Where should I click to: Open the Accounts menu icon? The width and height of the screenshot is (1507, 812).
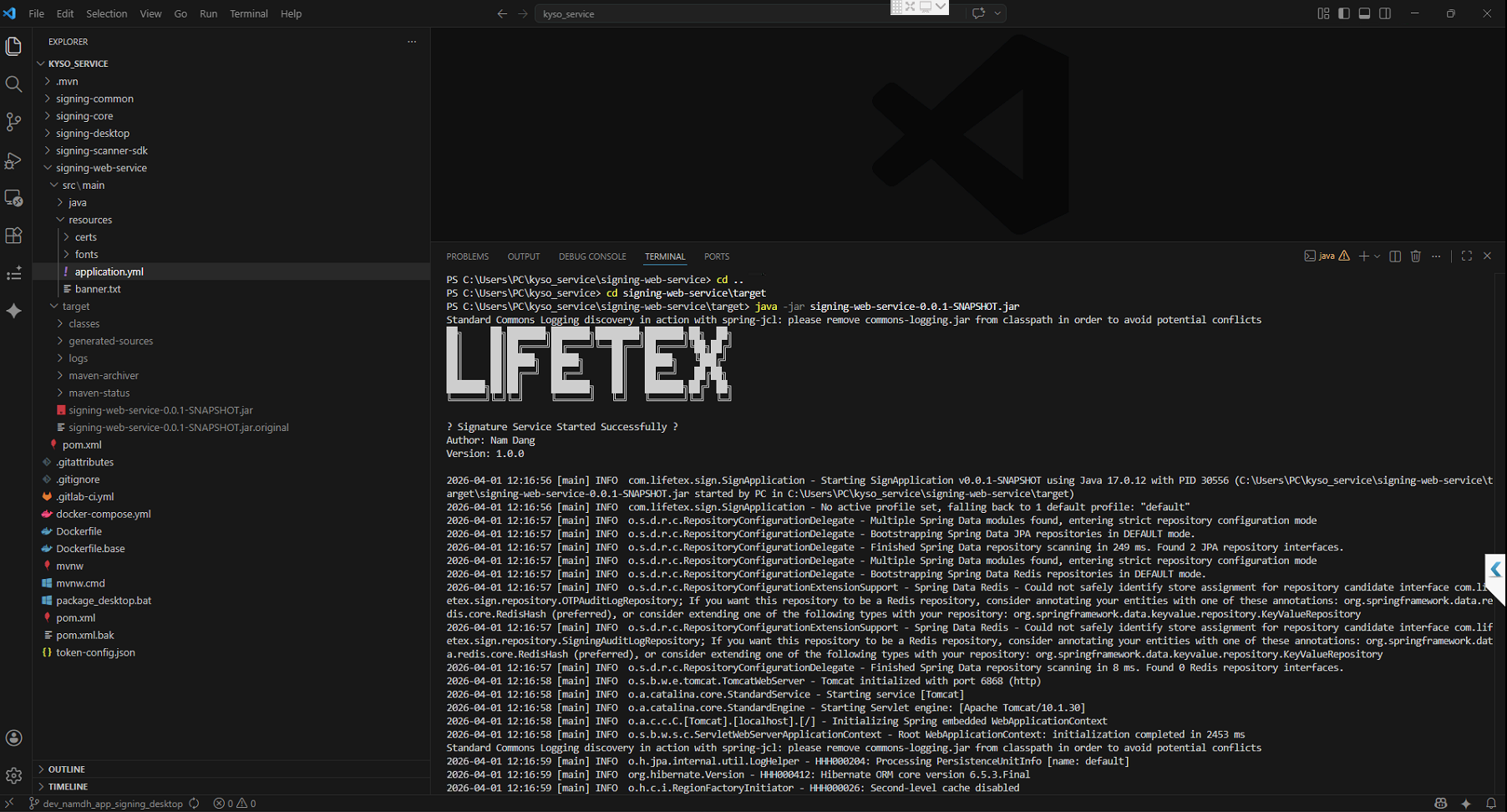(13, 738)
